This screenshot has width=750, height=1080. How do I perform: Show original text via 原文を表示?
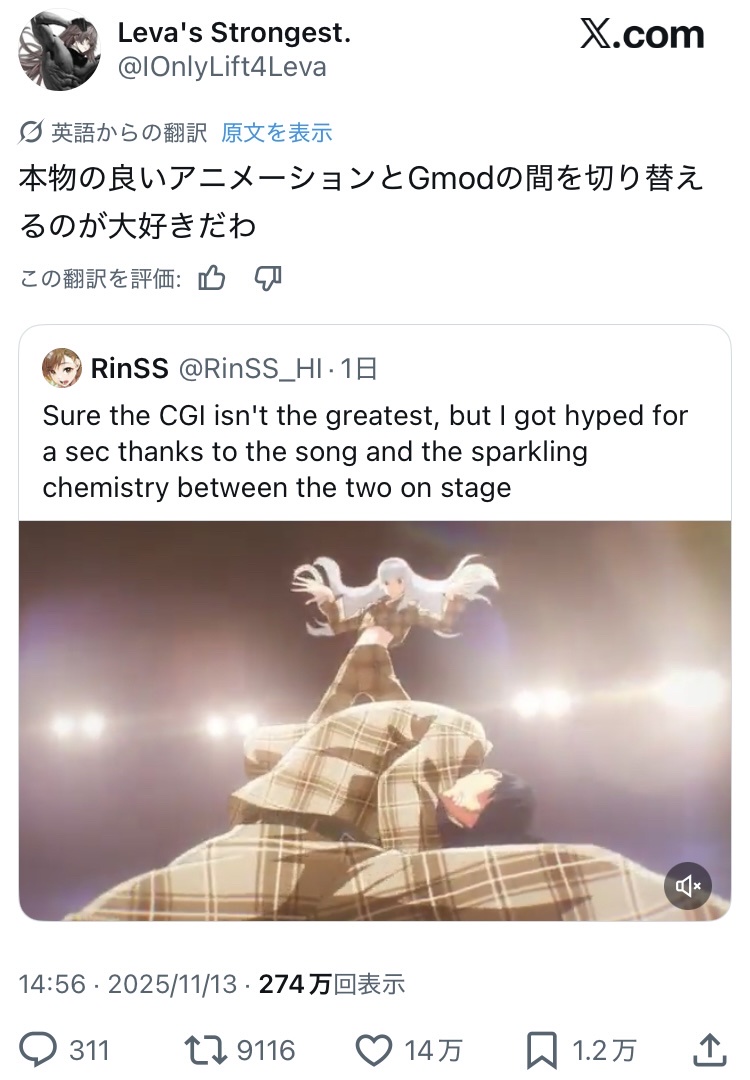[x=276, y=132]
